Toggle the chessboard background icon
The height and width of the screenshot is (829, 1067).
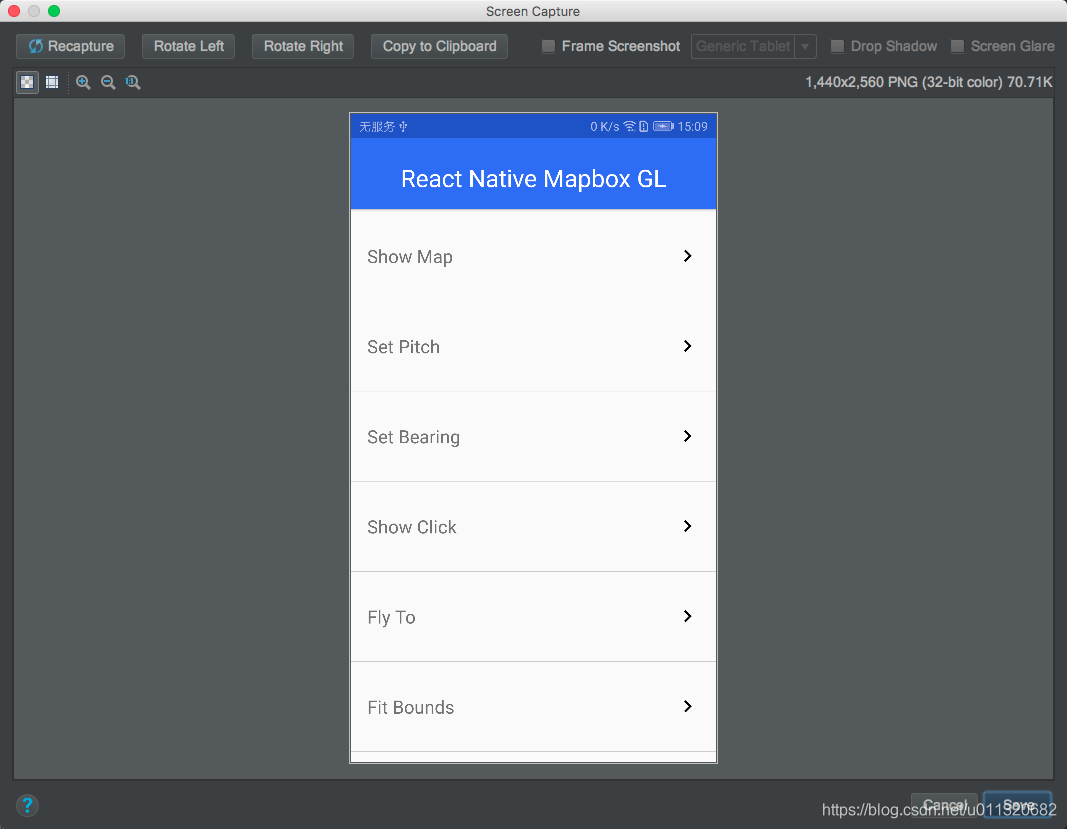point(27,82)
